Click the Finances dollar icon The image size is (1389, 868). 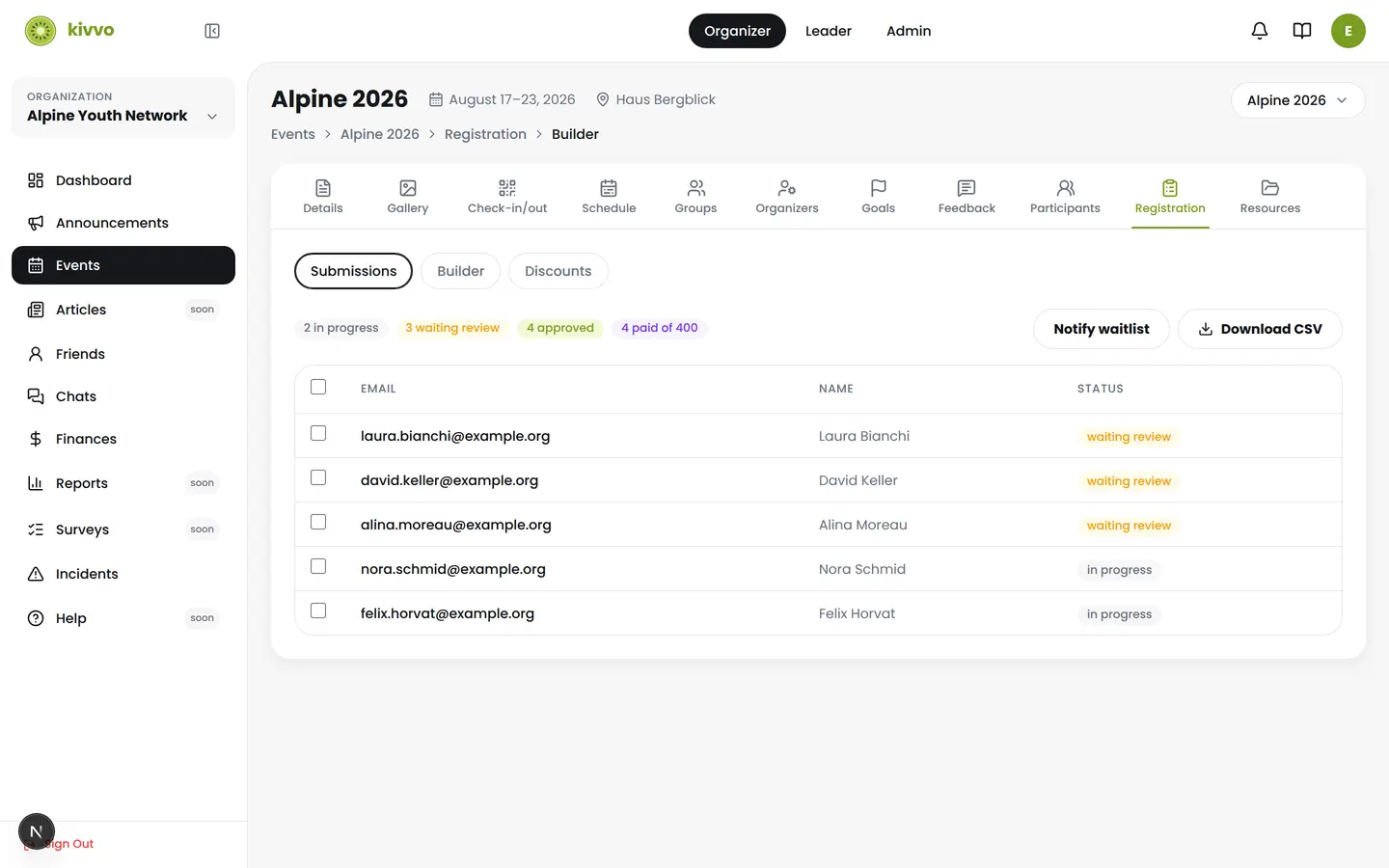click(36, 439)
